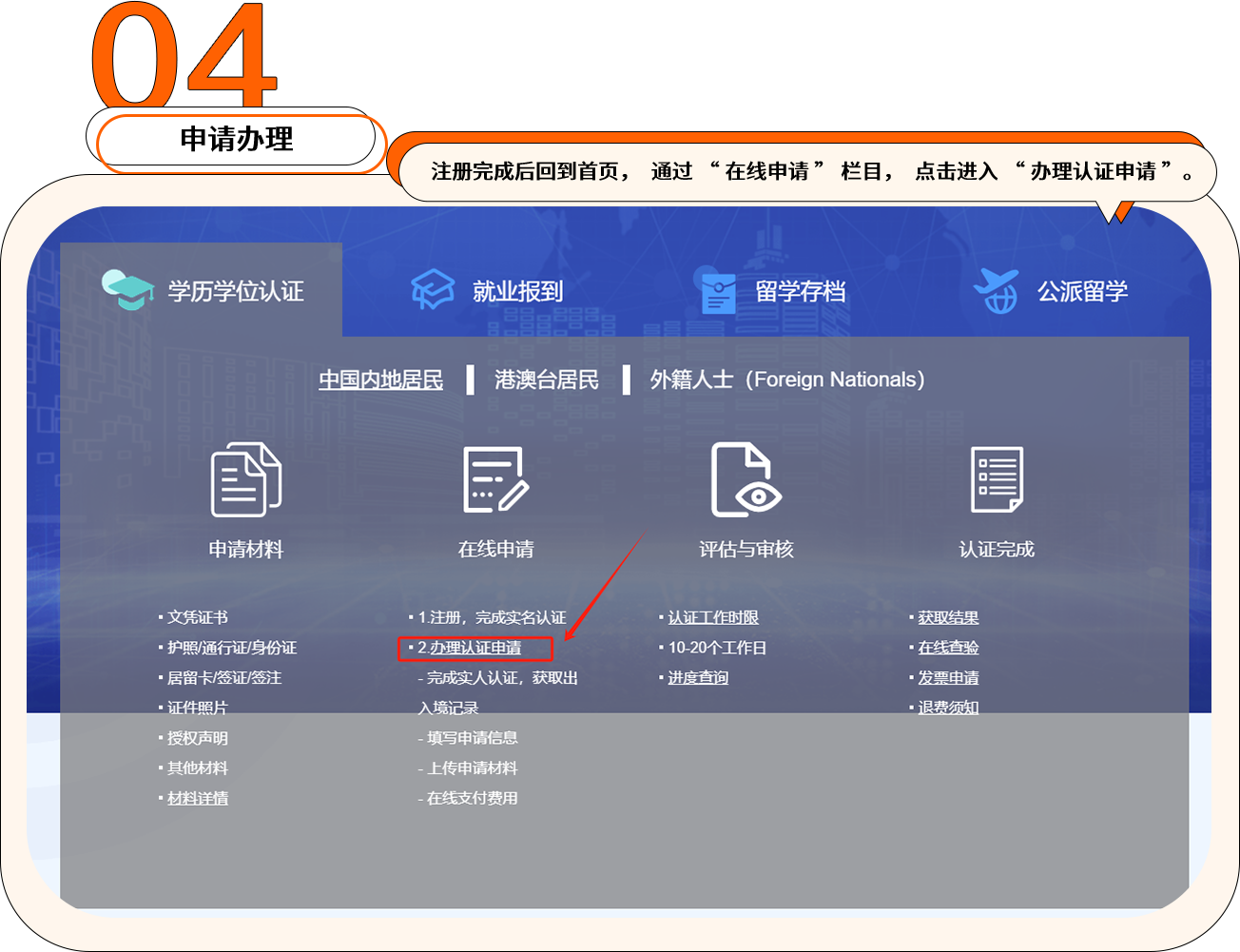1240x952 pixels.
Task: Click the 护照/通行证/身份证 item
Action: pyautogui.click(x=232, y=648)
